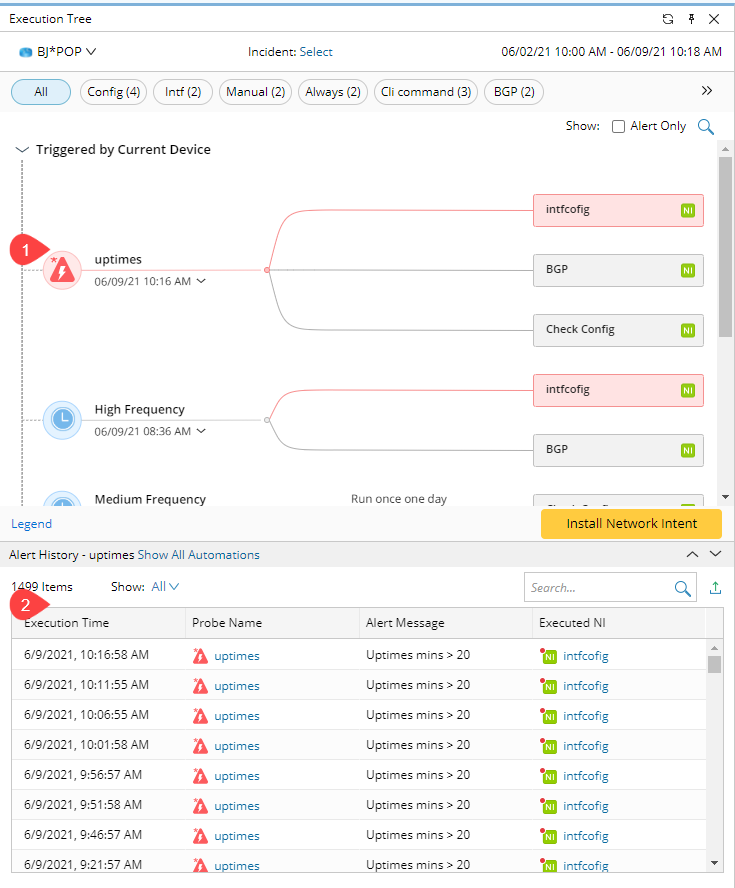Viewport: 735px width, 888px height.
Task: Select the Intf (2) filter tab
Action: tap(183, 92)
